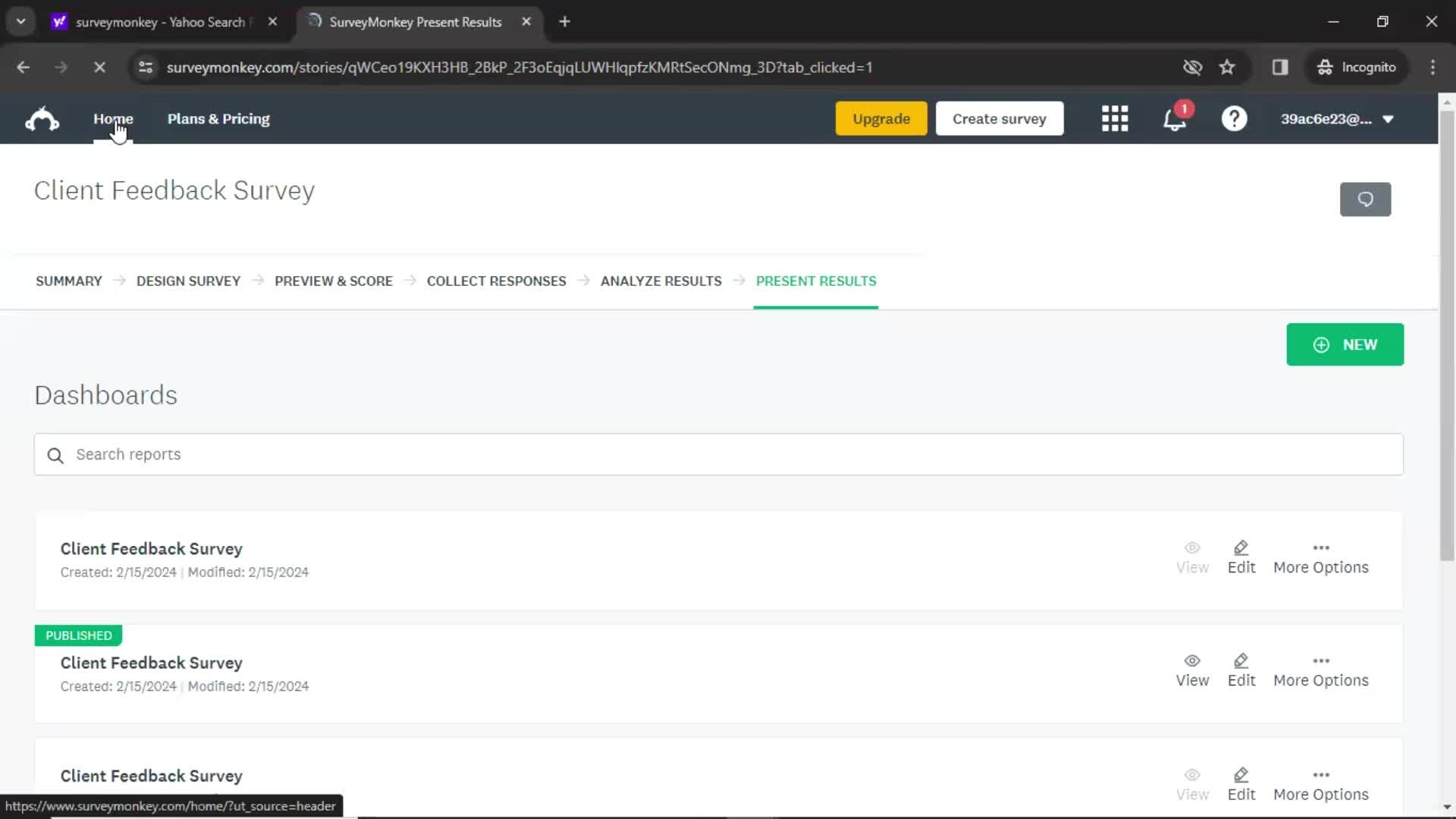Click the Plans & Pricing menu item
Viewport: 1456px width, 819px height.
[218, 119]
